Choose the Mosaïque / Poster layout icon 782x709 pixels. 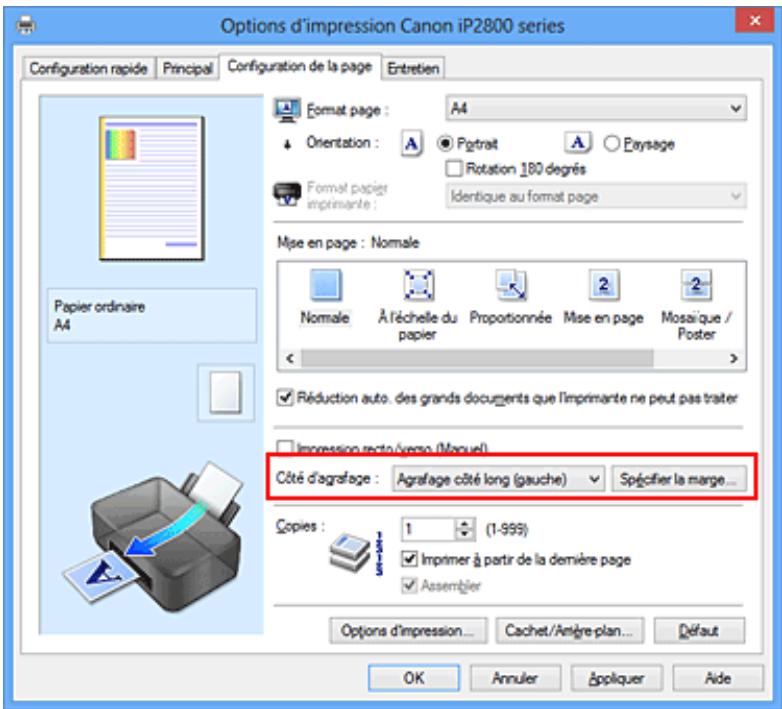[696, 285]
